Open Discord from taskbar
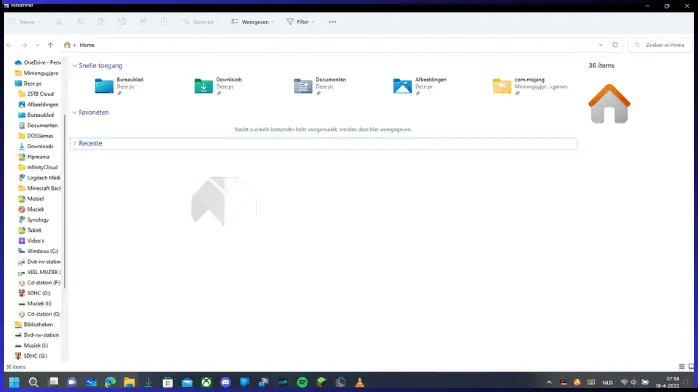The width and height of the screenshot is (698, 392). click(x=226, y=382)
